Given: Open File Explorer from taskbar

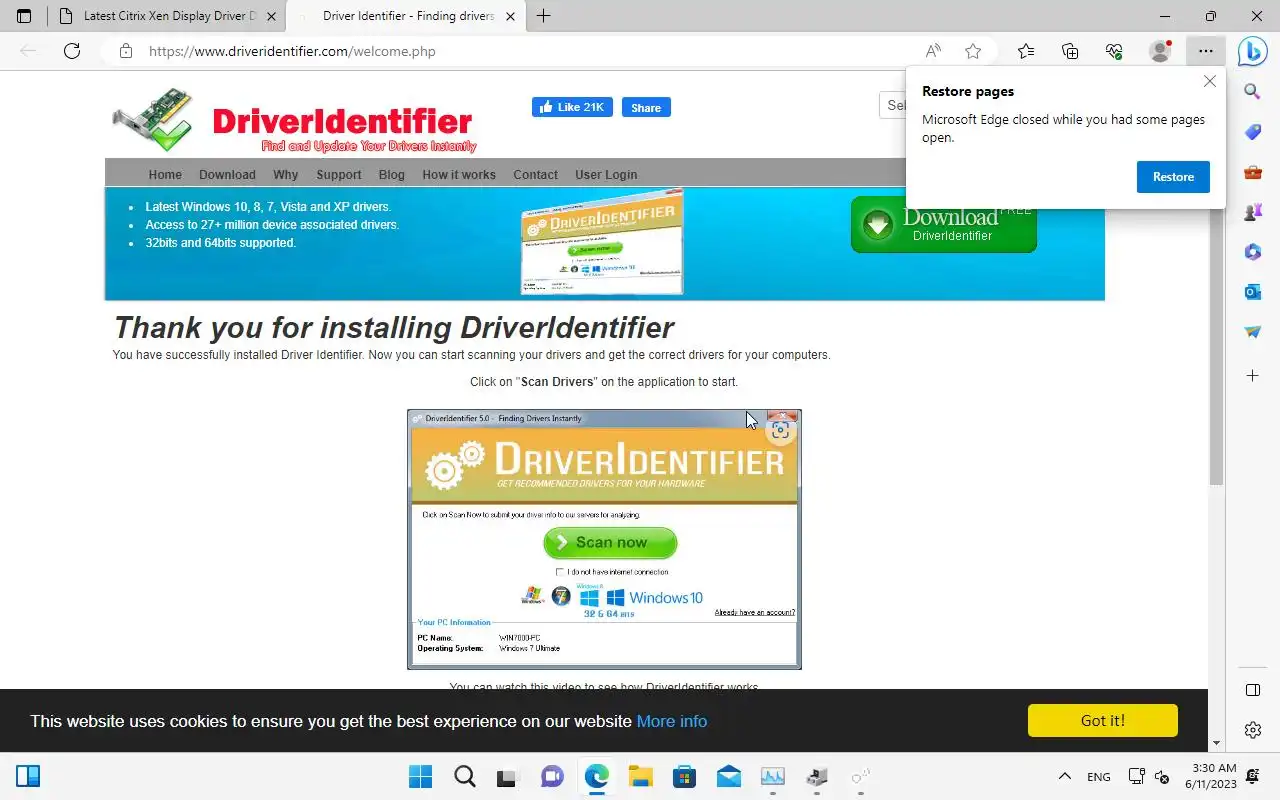Looking at the screenshot, I should pos(640,776).
